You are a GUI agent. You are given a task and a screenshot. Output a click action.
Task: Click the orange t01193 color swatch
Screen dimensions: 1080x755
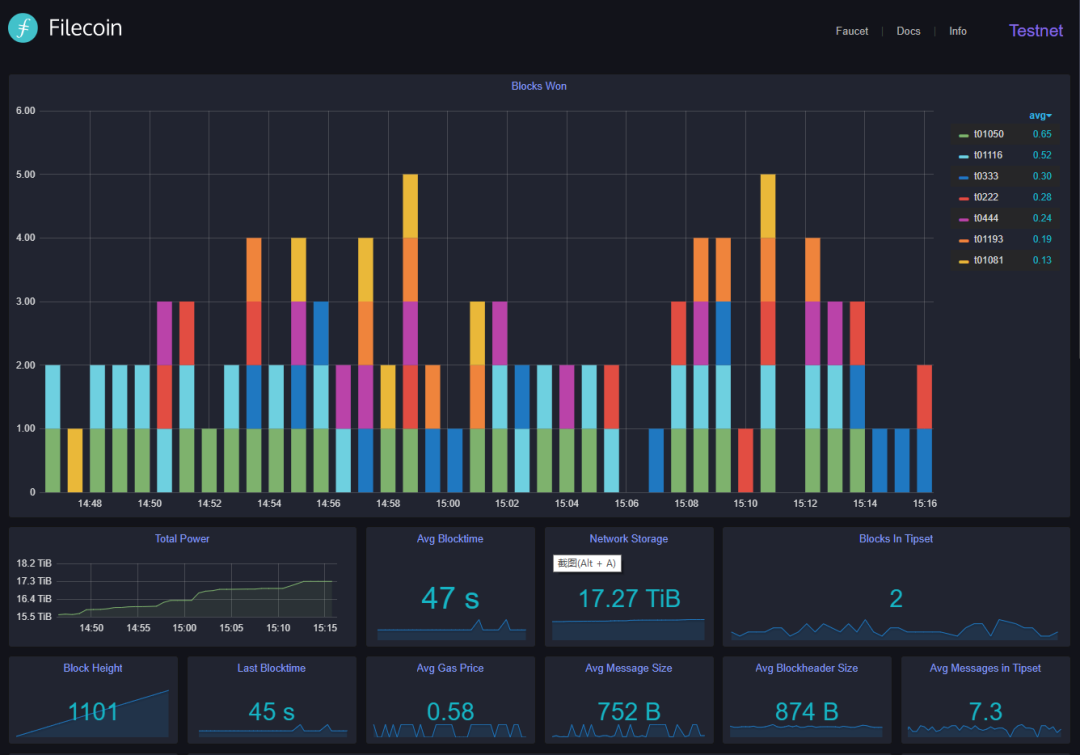(964, 240)
